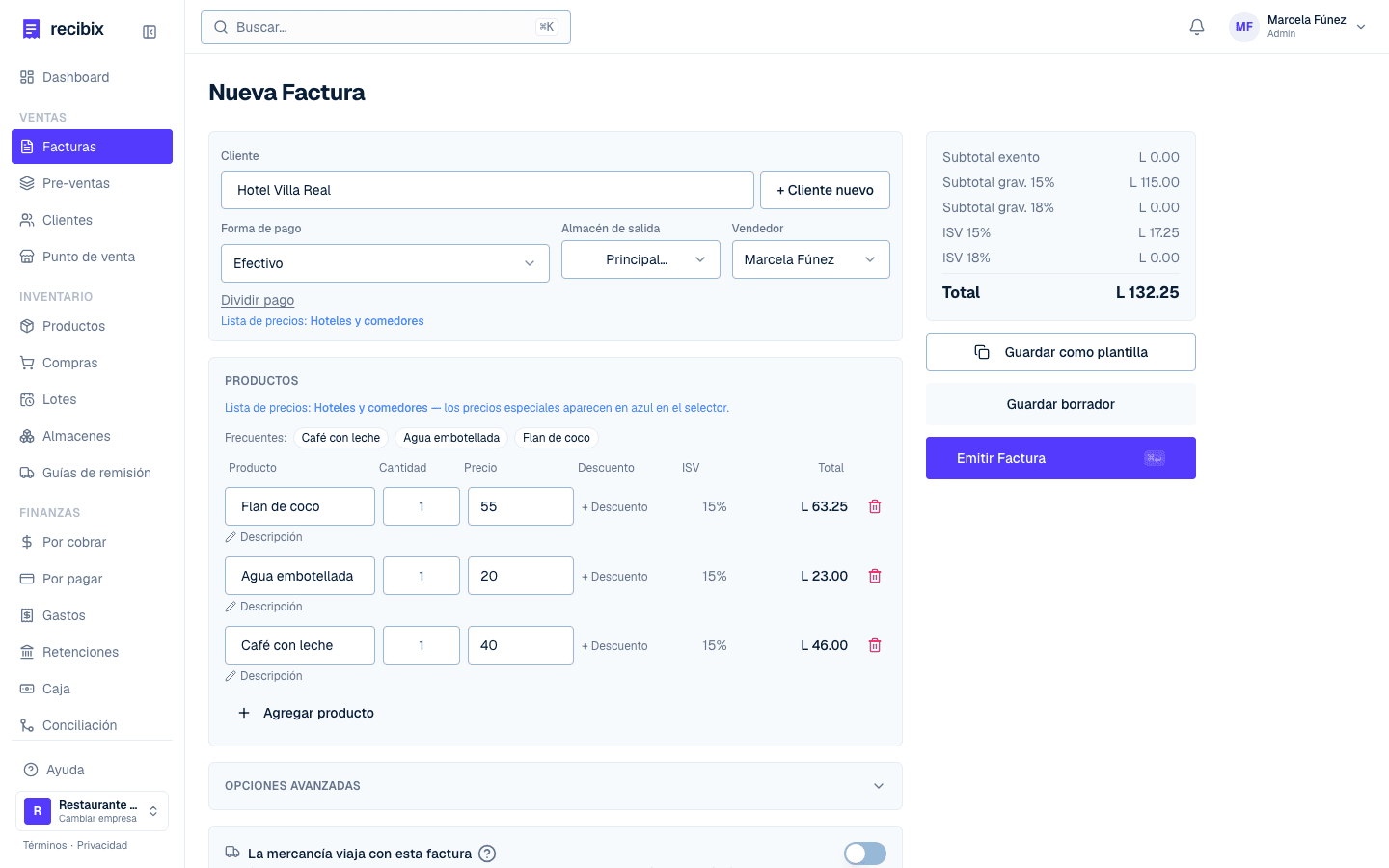Open Dashboard from sidebar
The height and width of the screenshot is (868, 1389).
pos(92,77)
